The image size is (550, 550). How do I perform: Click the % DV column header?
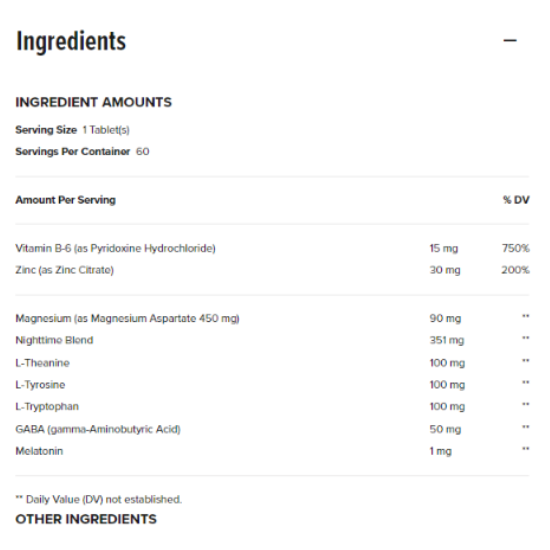(516, 200)
